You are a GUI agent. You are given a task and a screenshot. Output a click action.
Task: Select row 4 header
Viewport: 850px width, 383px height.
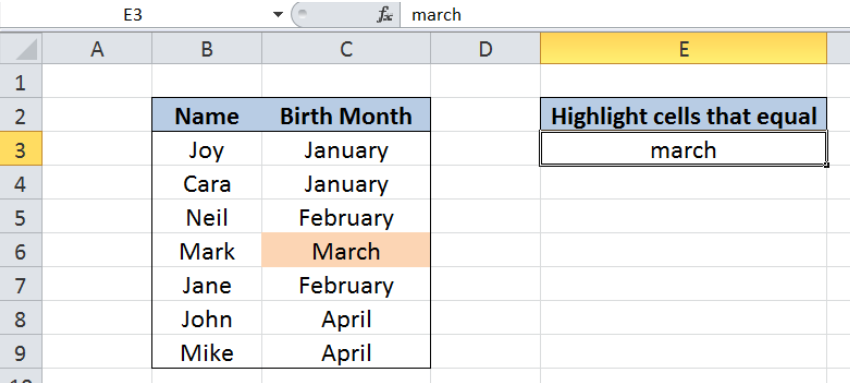click(x=21, y=183)
